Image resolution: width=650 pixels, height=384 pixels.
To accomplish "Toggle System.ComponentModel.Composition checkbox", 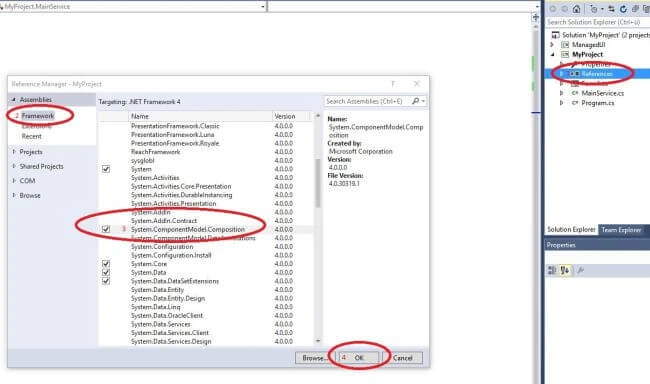I will coord(106,229).
